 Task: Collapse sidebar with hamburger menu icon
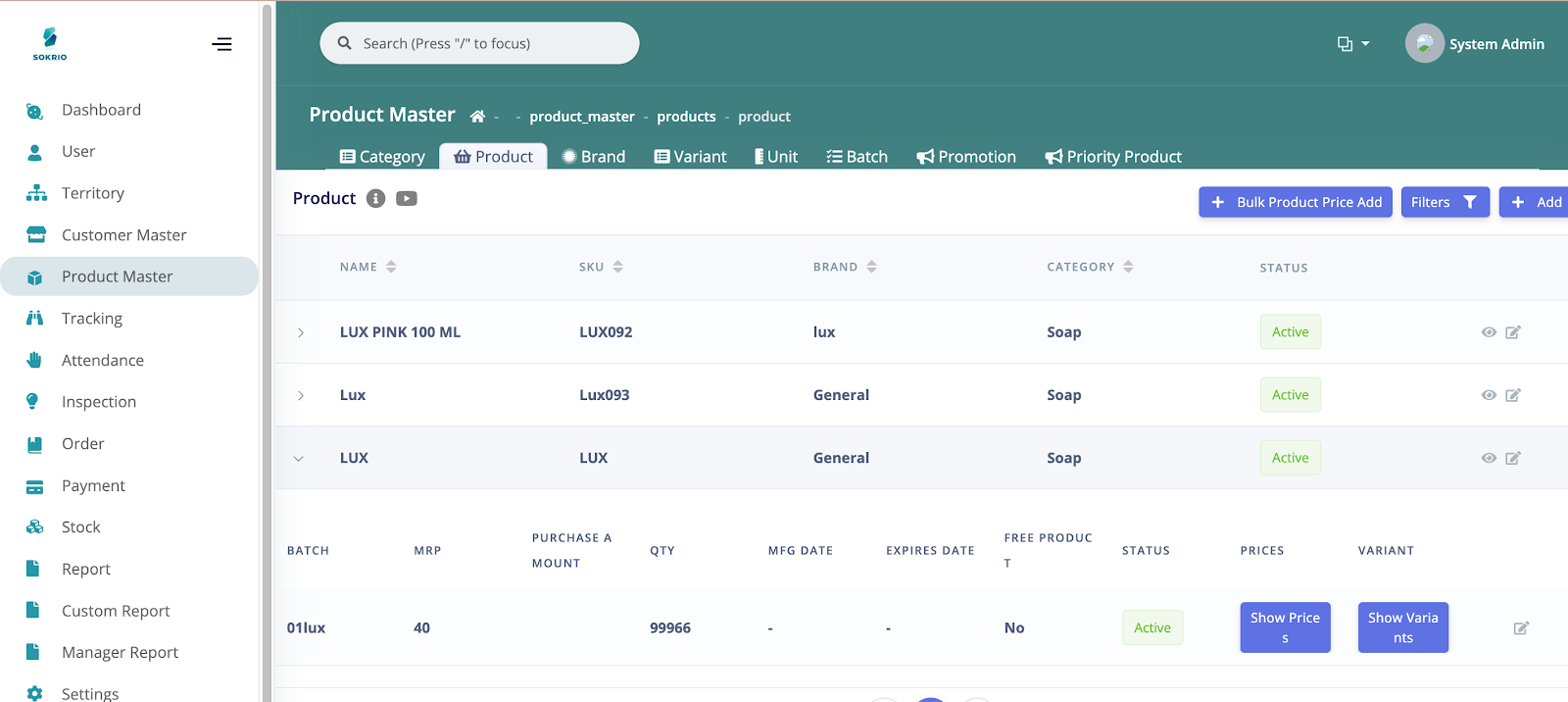(222, 44)
